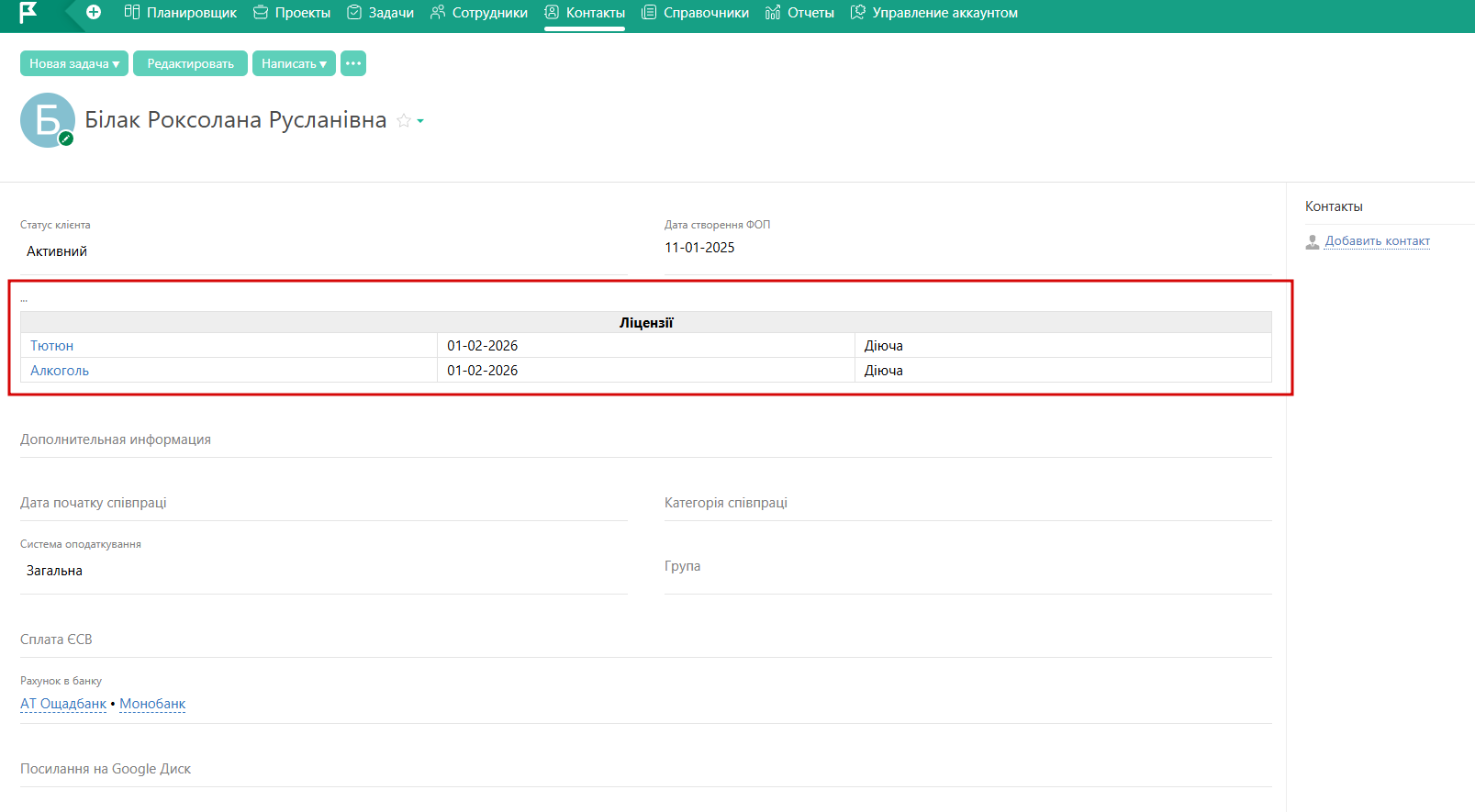This screenshot has height=812, width=1475.
Task: Open the Алкоголь license link
Action: 60,371
